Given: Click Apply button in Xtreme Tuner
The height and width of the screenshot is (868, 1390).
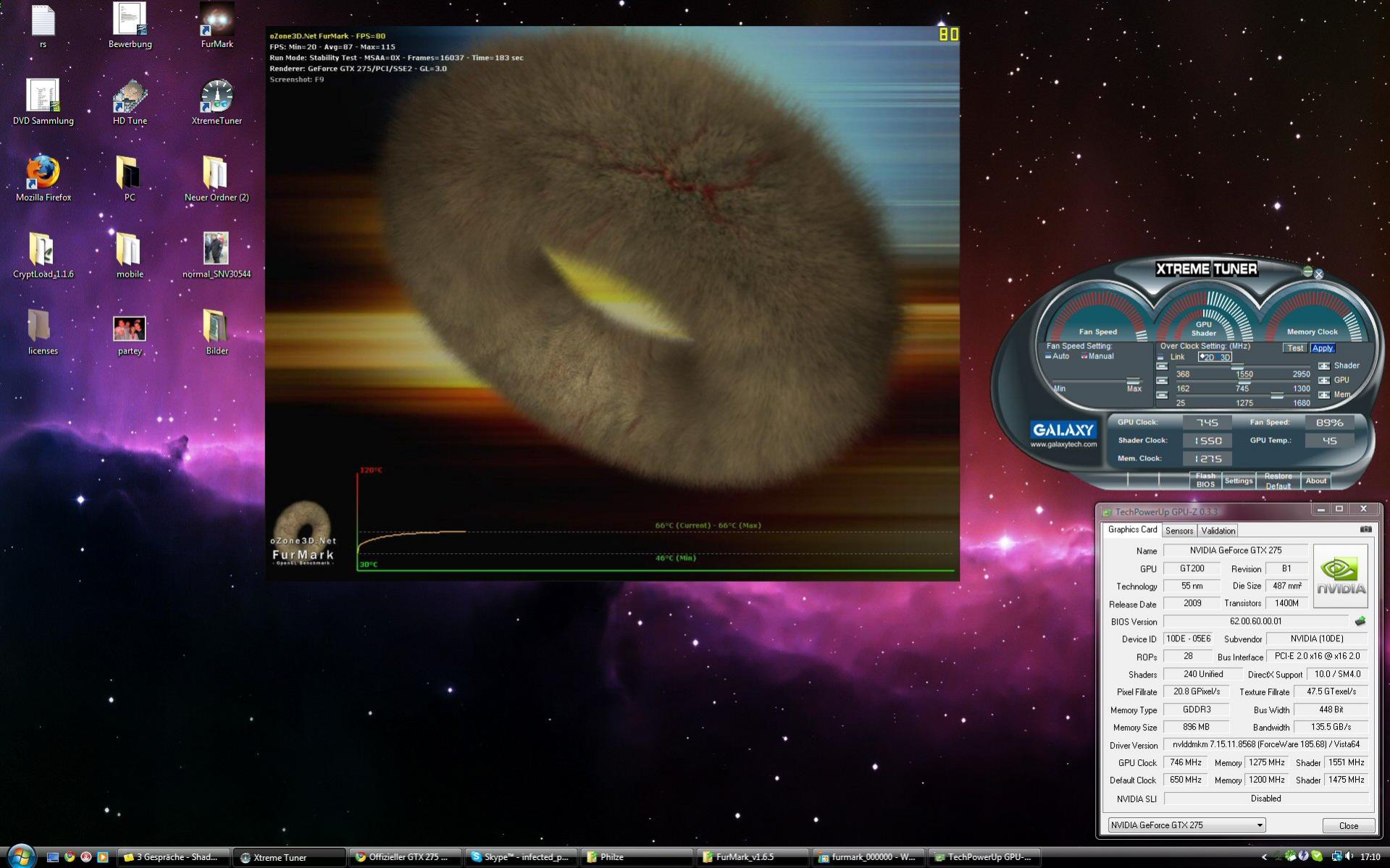Looking at the screenshot, I should (x=1322, y=348).
